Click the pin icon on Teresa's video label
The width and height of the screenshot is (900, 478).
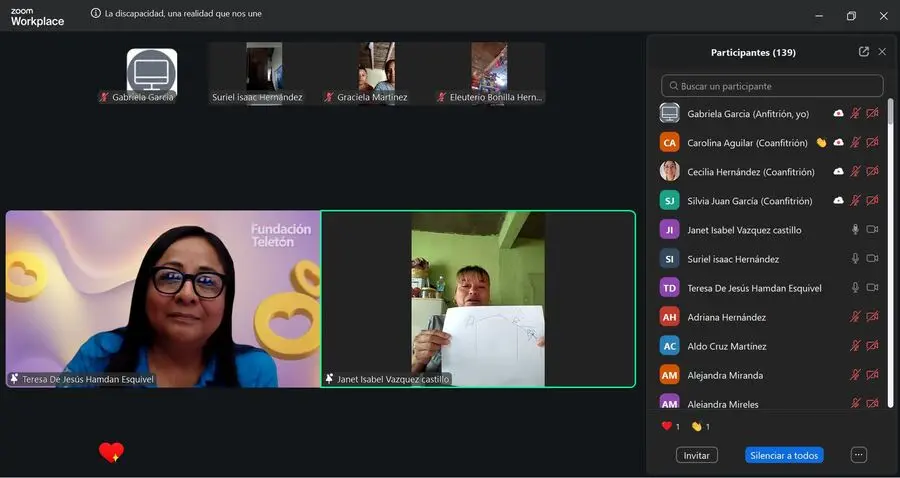[14, 379]
